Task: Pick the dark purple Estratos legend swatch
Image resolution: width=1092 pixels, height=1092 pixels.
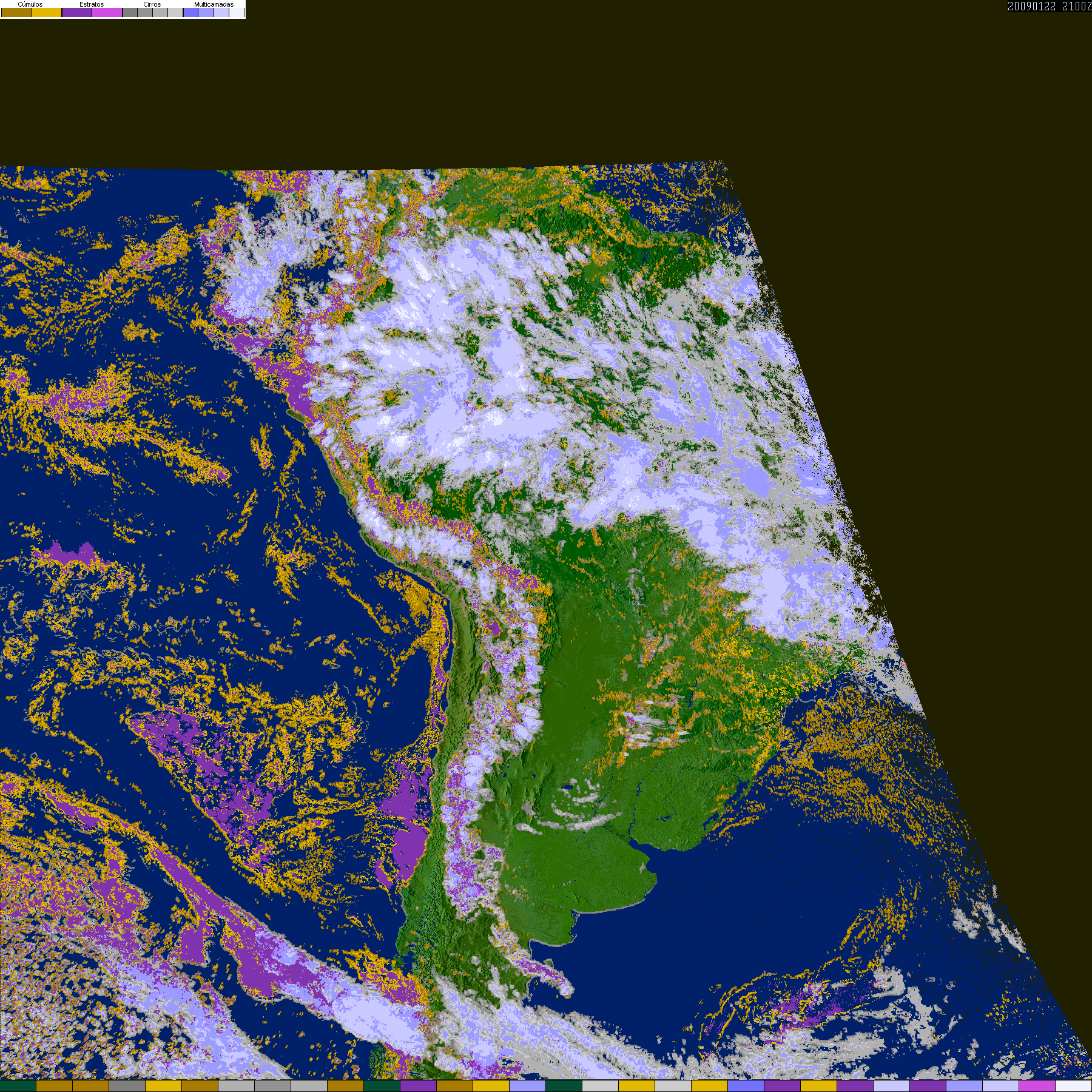Action: [77, 12]
